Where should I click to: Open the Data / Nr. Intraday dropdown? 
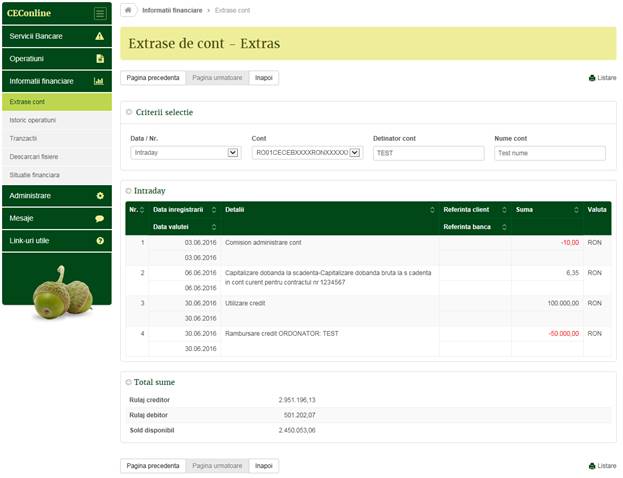tap(233, 153)
